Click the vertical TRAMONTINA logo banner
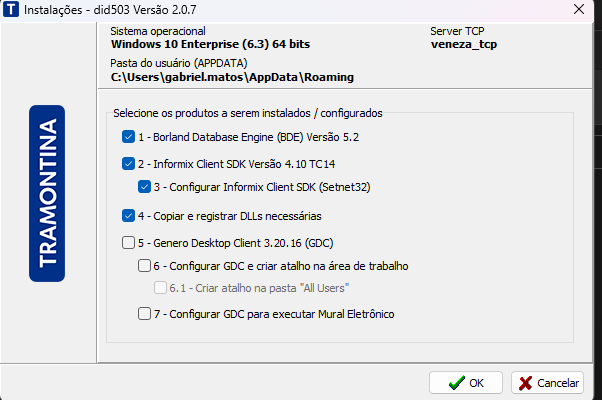602x400 pixels. point(47,193)
